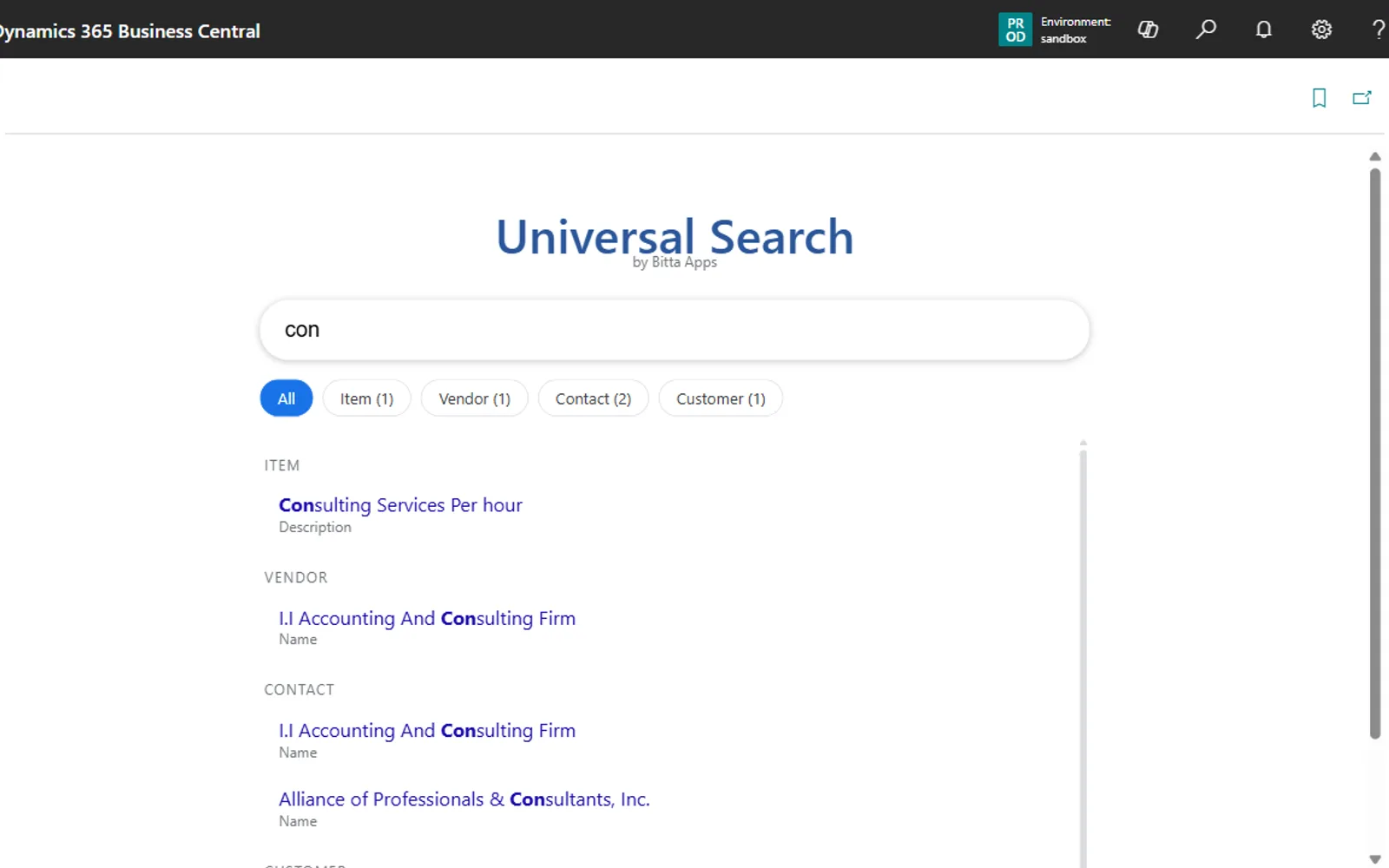Filter results by Vendor (1)
1389x868 pixels.
point(475,398)
